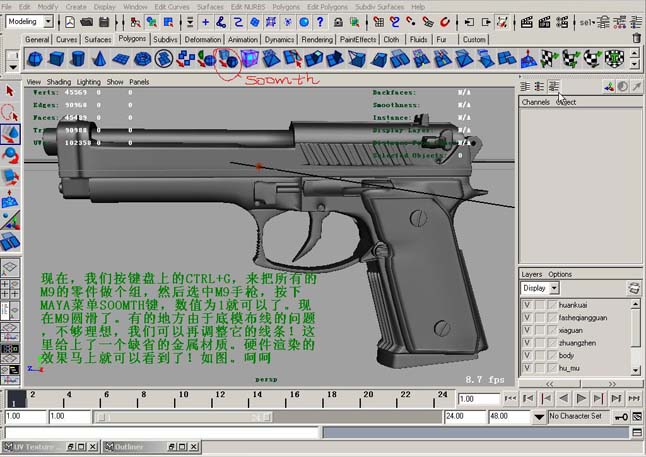Toggle display type box of body layer
This screenshot has height=457, width=646.
pos(540,355)
